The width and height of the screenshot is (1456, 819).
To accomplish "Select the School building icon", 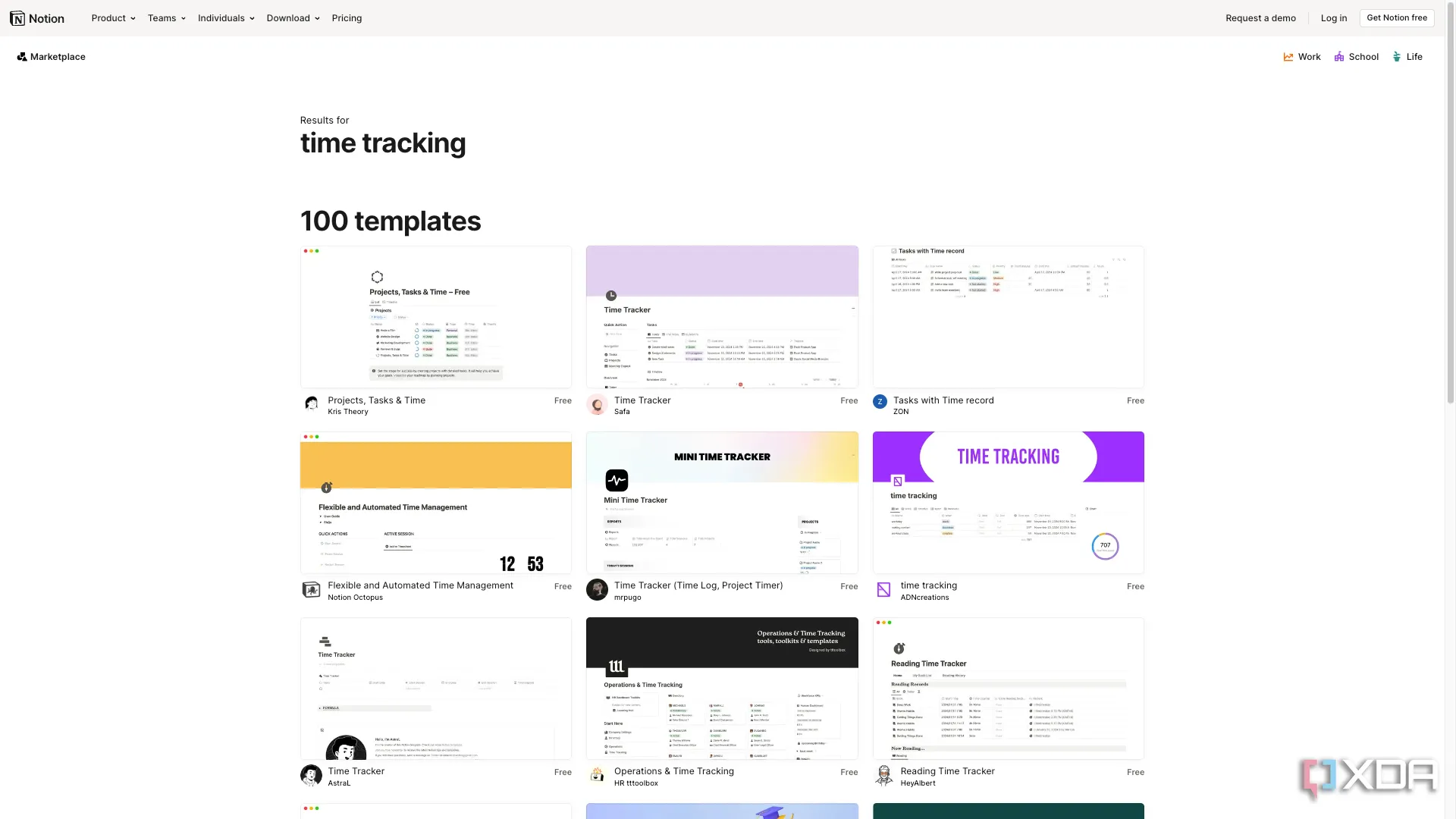I will pos(1339,57).
